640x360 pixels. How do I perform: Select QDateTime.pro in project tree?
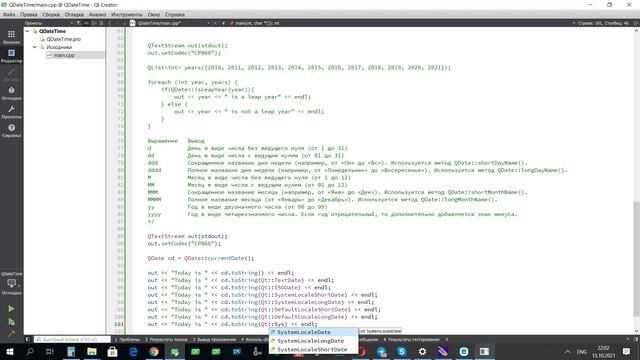pyautogui.click(x=63, y=39)
